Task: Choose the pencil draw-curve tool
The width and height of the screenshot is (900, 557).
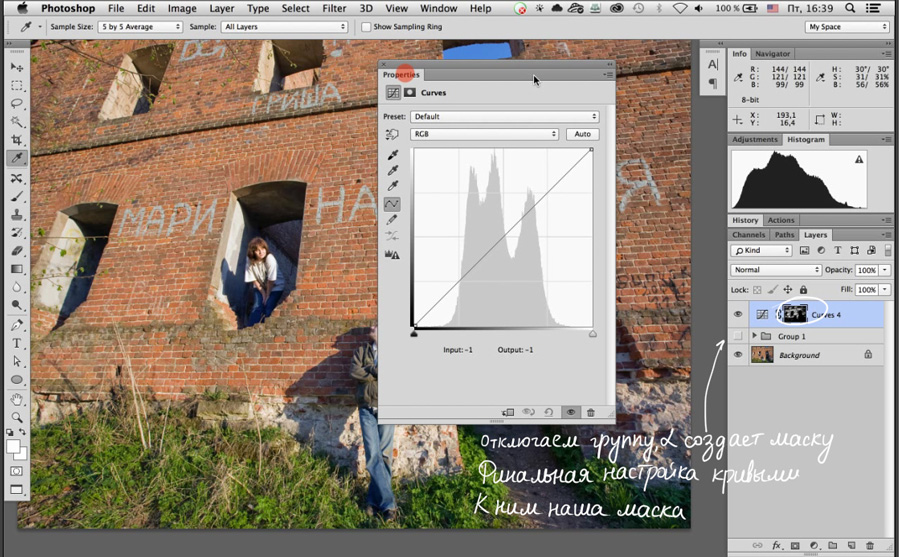Action: tap(393, 220)
